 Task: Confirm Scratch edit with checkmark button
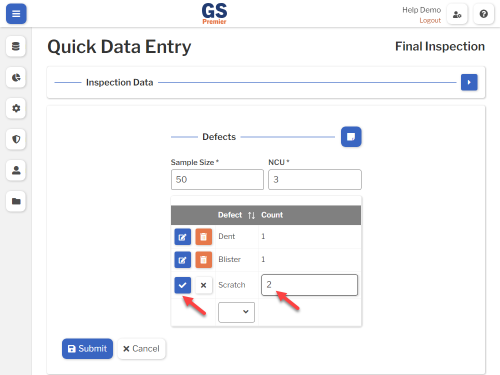[x=182, y=285]
